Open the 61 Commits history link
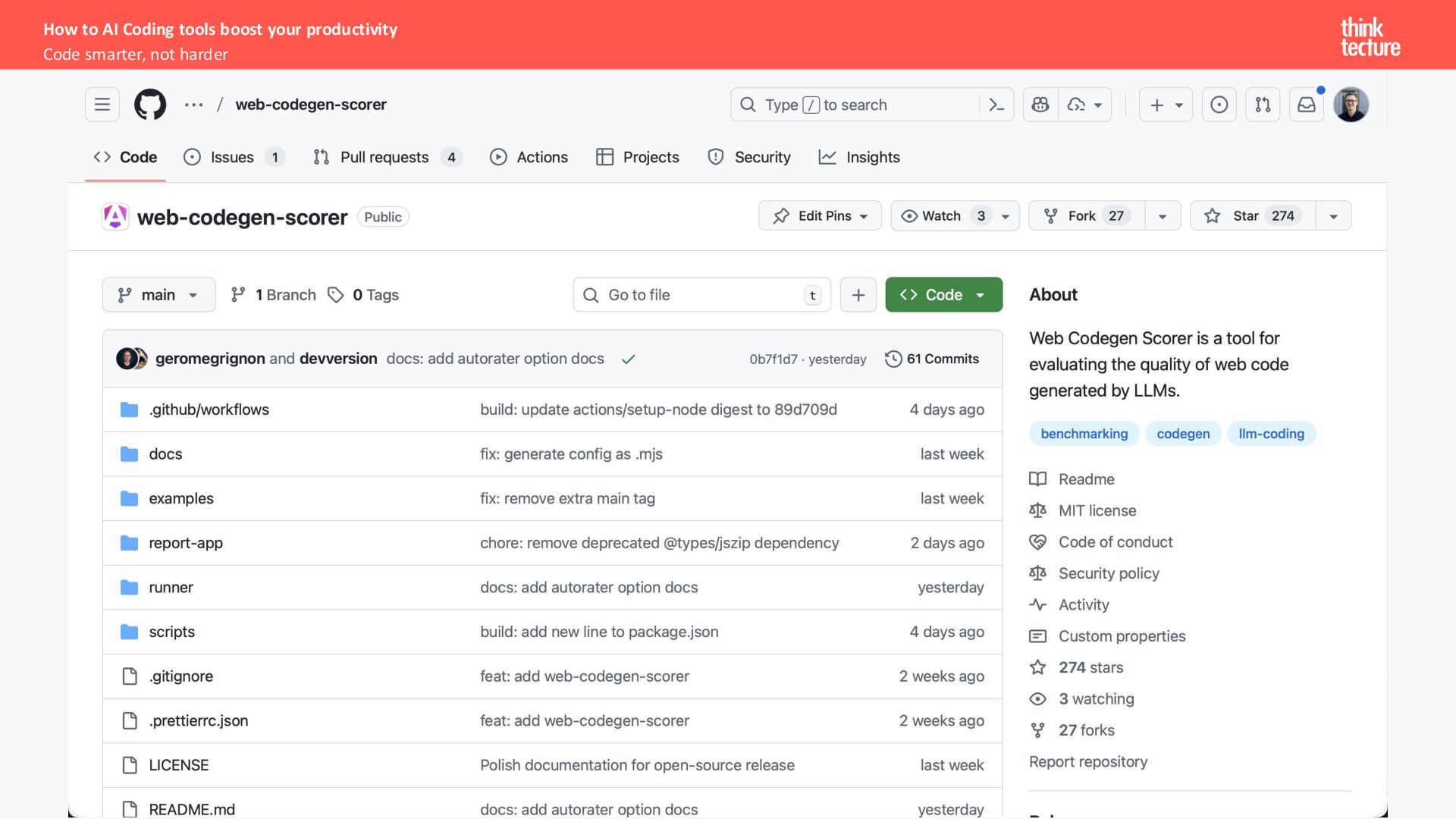The width and height of the screenshot is (1456, 819). pos(932,359)
